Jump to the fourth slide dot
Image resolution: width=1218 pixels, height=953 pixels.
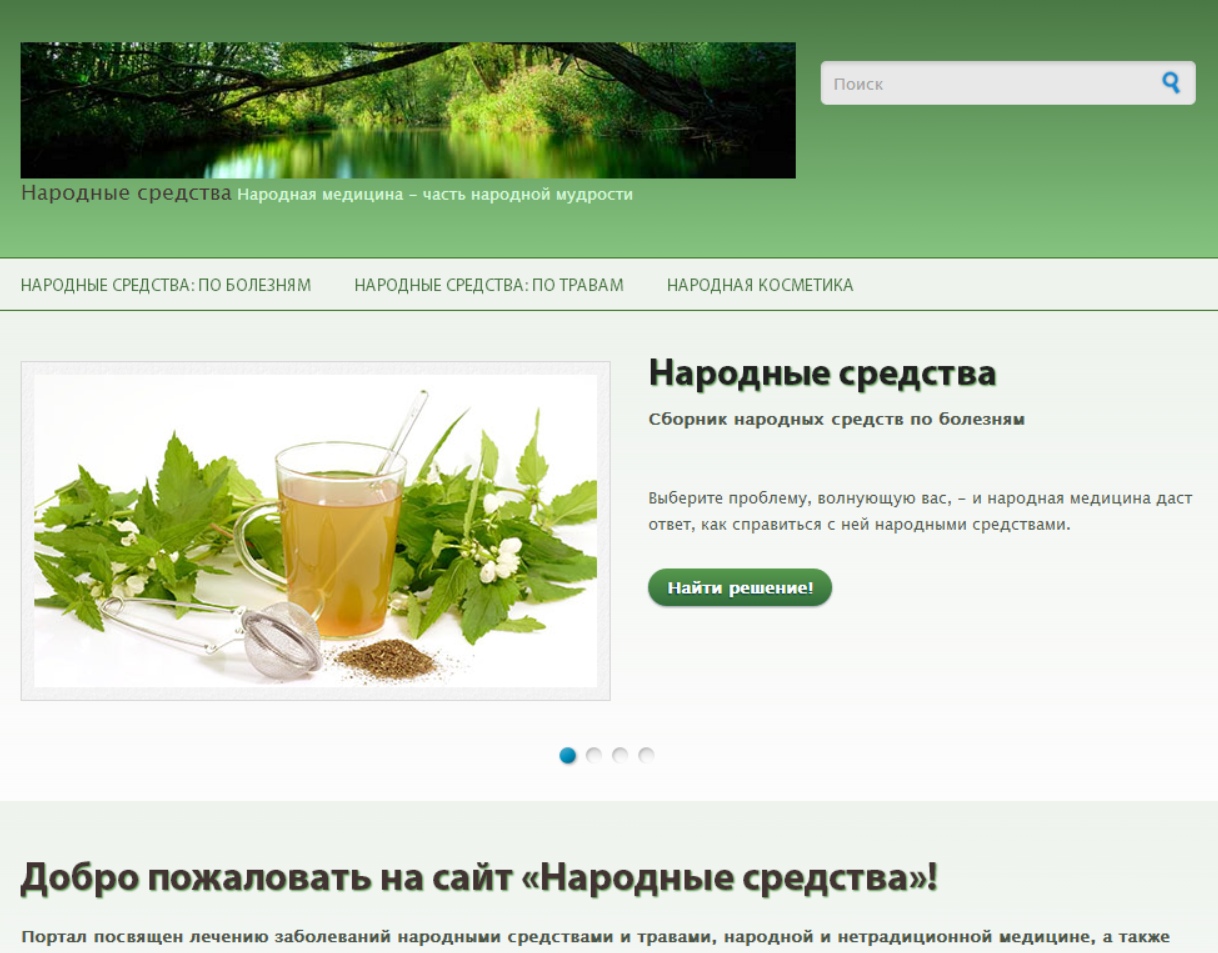point(646,755)
